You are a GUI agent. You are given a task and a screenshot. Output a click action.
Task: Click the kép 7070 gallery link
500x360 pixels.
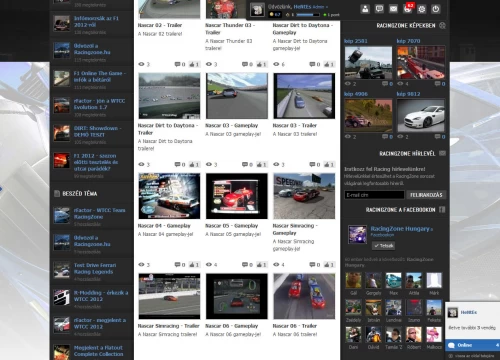(408, 41)
